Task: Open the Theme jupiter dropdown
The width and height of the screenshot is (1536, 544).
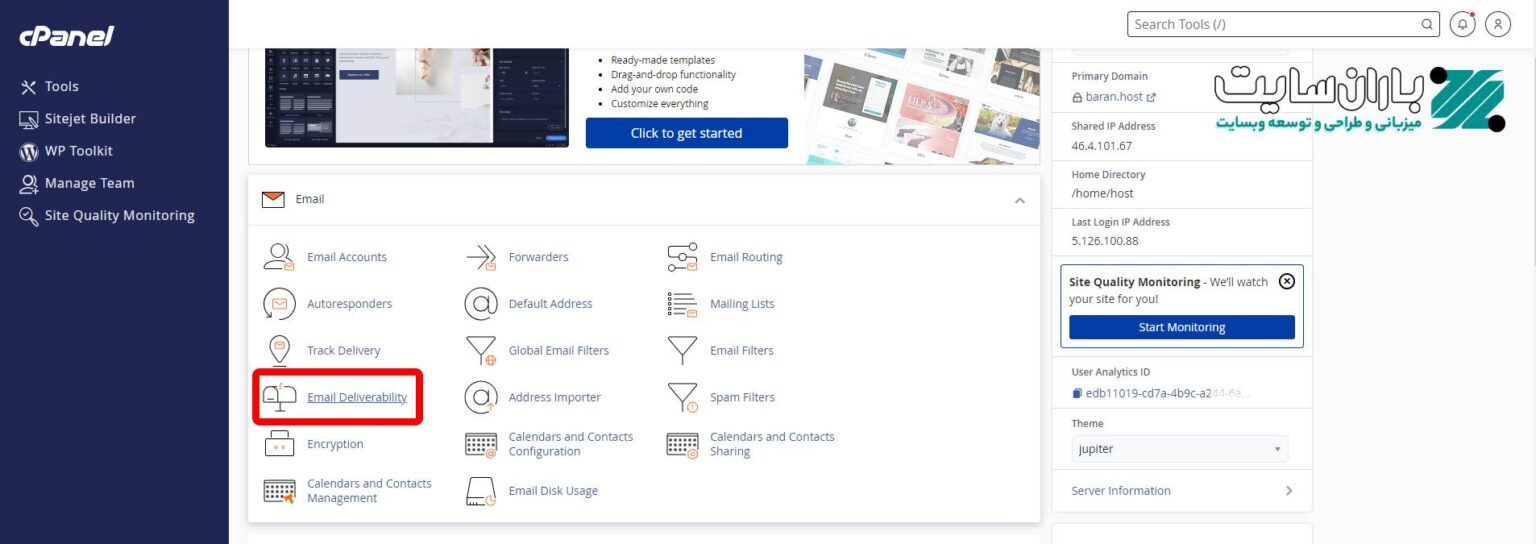Action: pos(1179,449)
